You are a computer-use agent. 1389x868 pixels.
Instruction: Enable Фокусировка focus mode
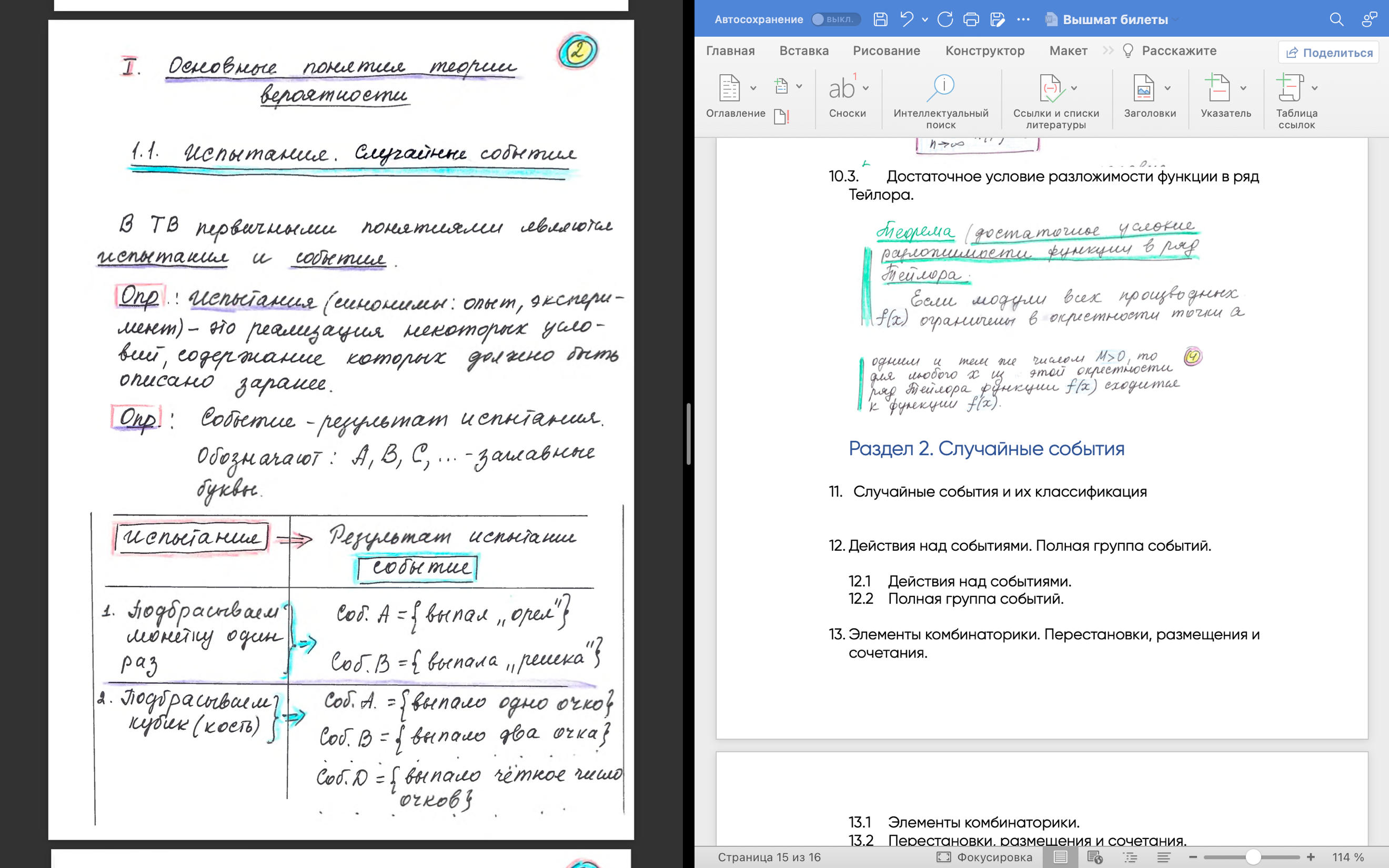984,857
